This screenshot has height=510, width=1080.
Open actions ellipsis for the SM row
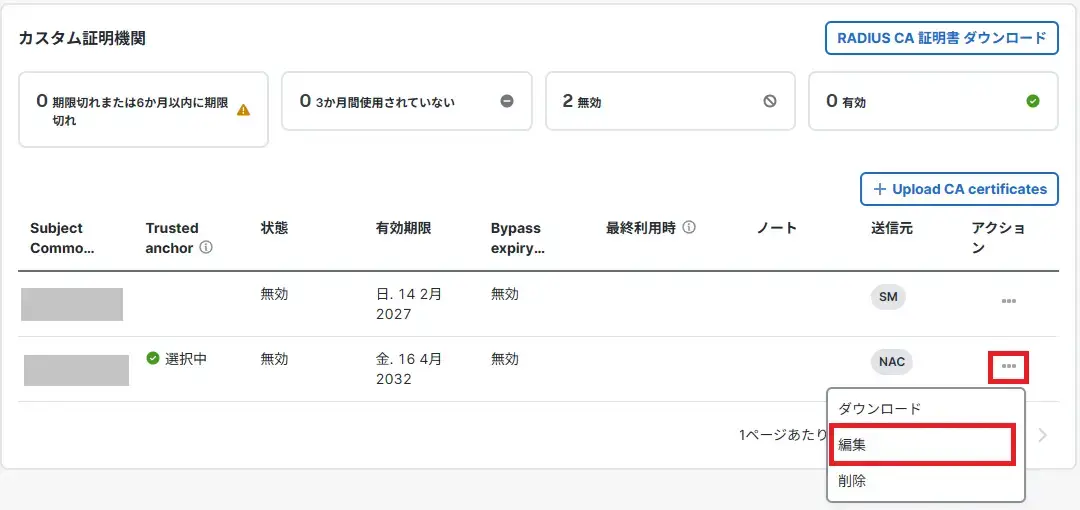pos(1008,301)
